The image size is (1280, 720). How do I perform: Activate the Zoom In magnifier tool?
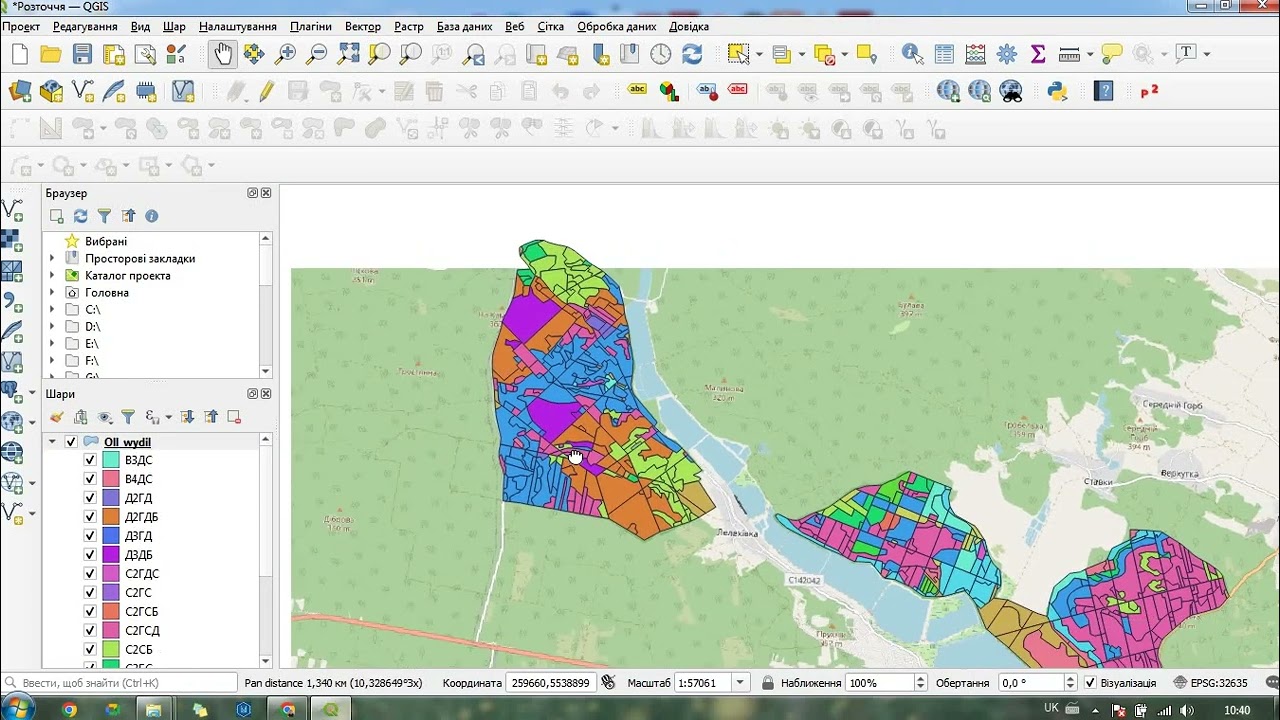[x=285, y=54]
